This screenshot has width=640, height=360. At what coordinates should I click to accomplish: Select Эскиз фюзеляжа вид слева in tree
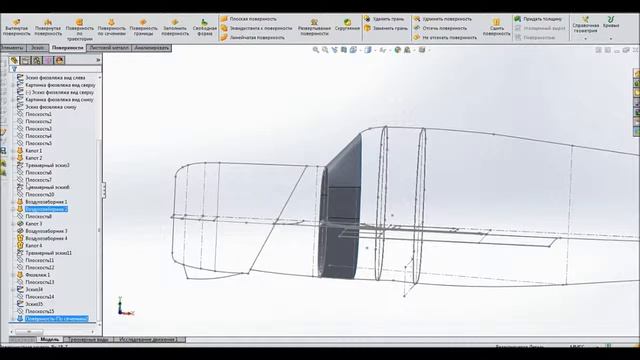click(55, 78)
